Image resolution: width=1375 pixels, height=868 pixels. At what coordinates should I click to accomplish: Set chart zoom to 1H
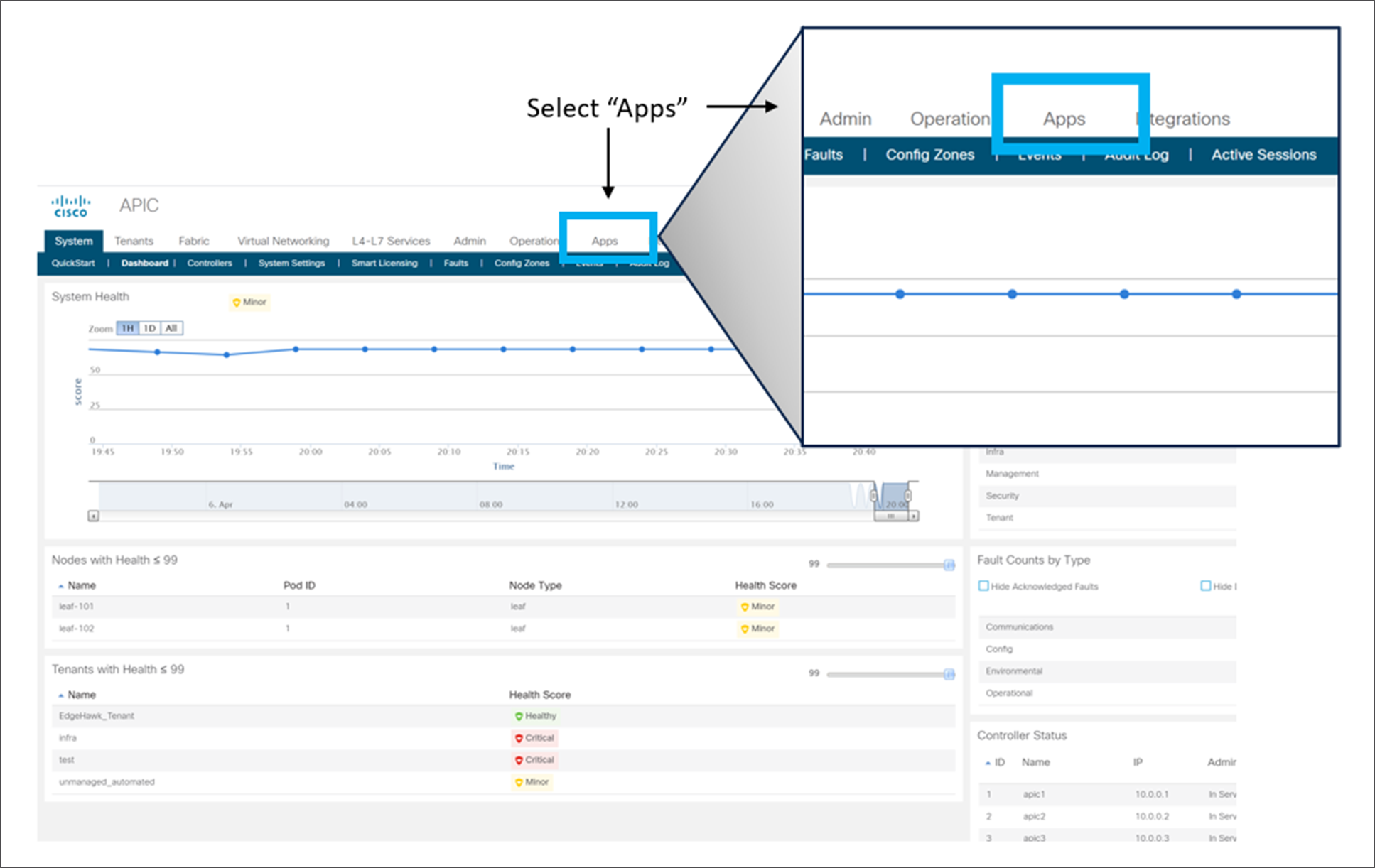[127, 328]
